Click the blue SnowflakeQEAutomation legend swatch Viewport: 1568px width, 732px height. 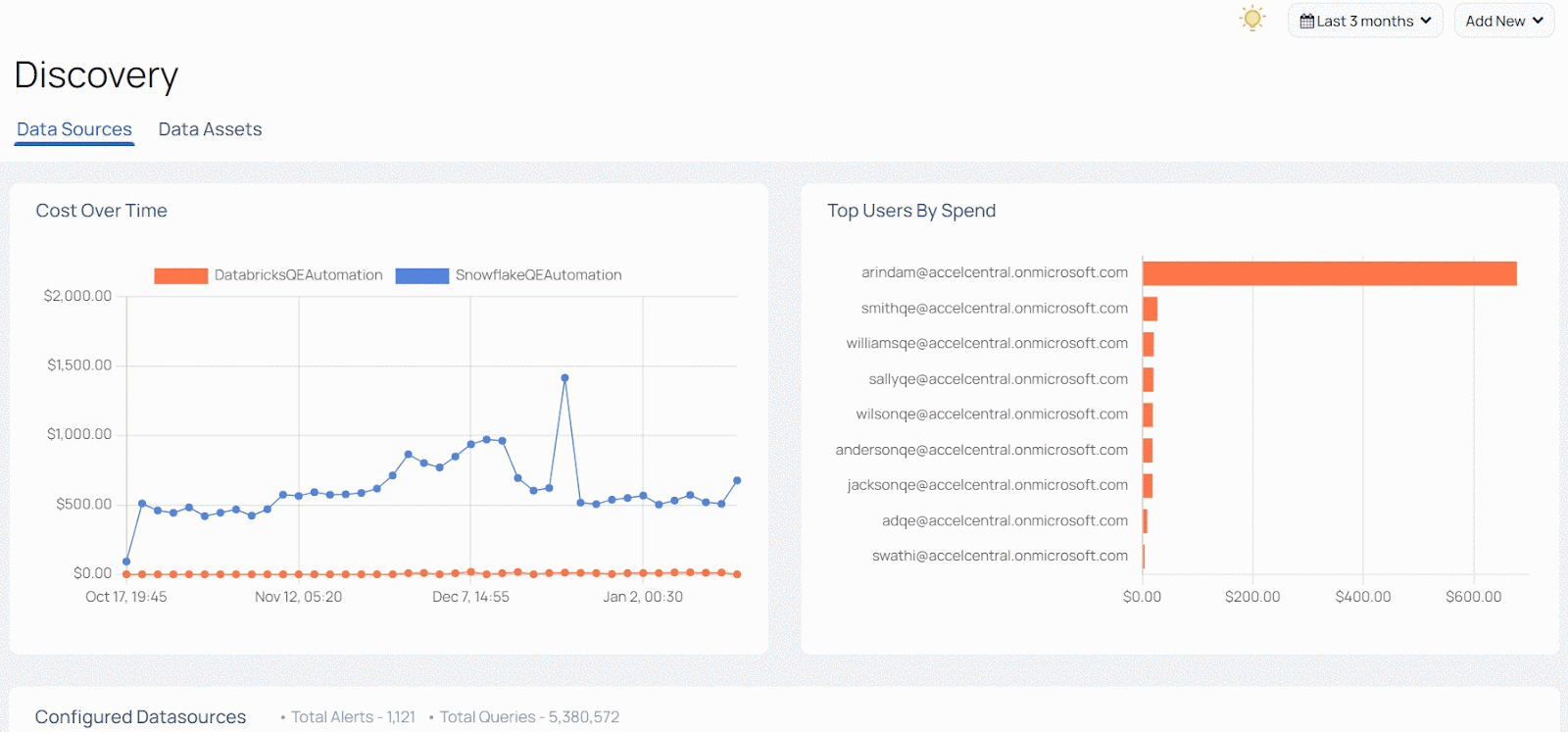tap(421, 275)
